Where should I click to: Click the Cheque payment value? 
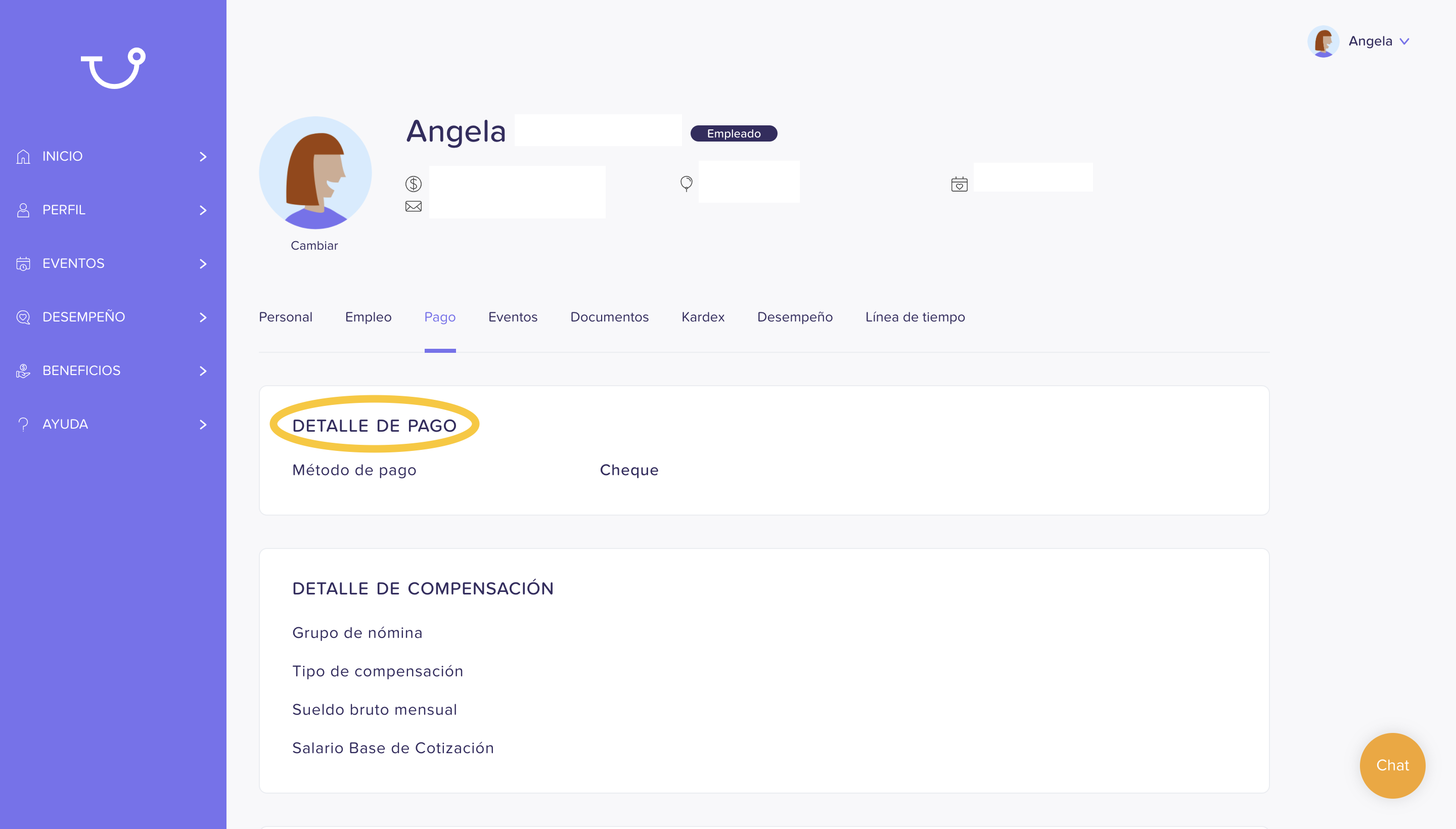click(x=628, y=470)
